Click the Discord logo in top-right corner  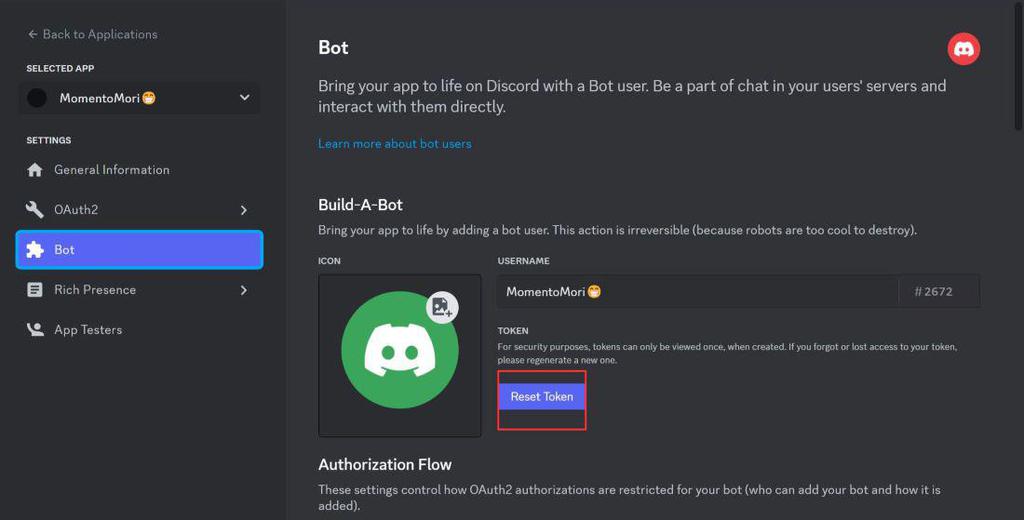tap(963, 49)
